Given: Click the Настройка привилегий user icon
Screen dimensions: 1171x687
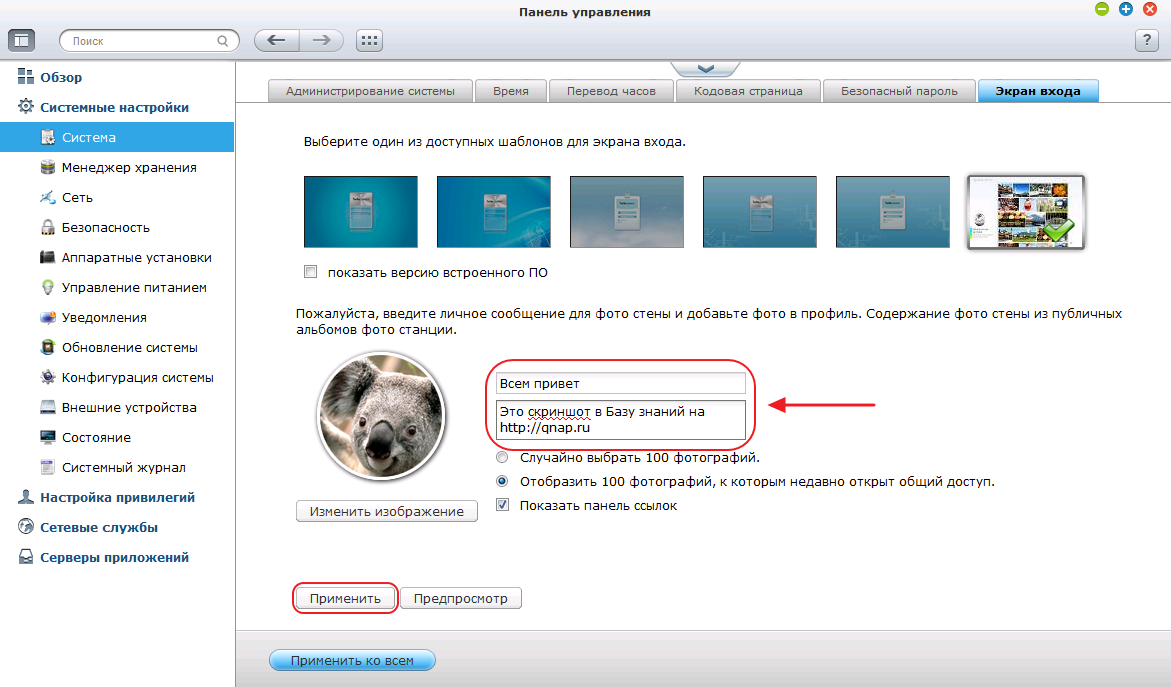Looking at the screenshot, I should click(26, 497).
